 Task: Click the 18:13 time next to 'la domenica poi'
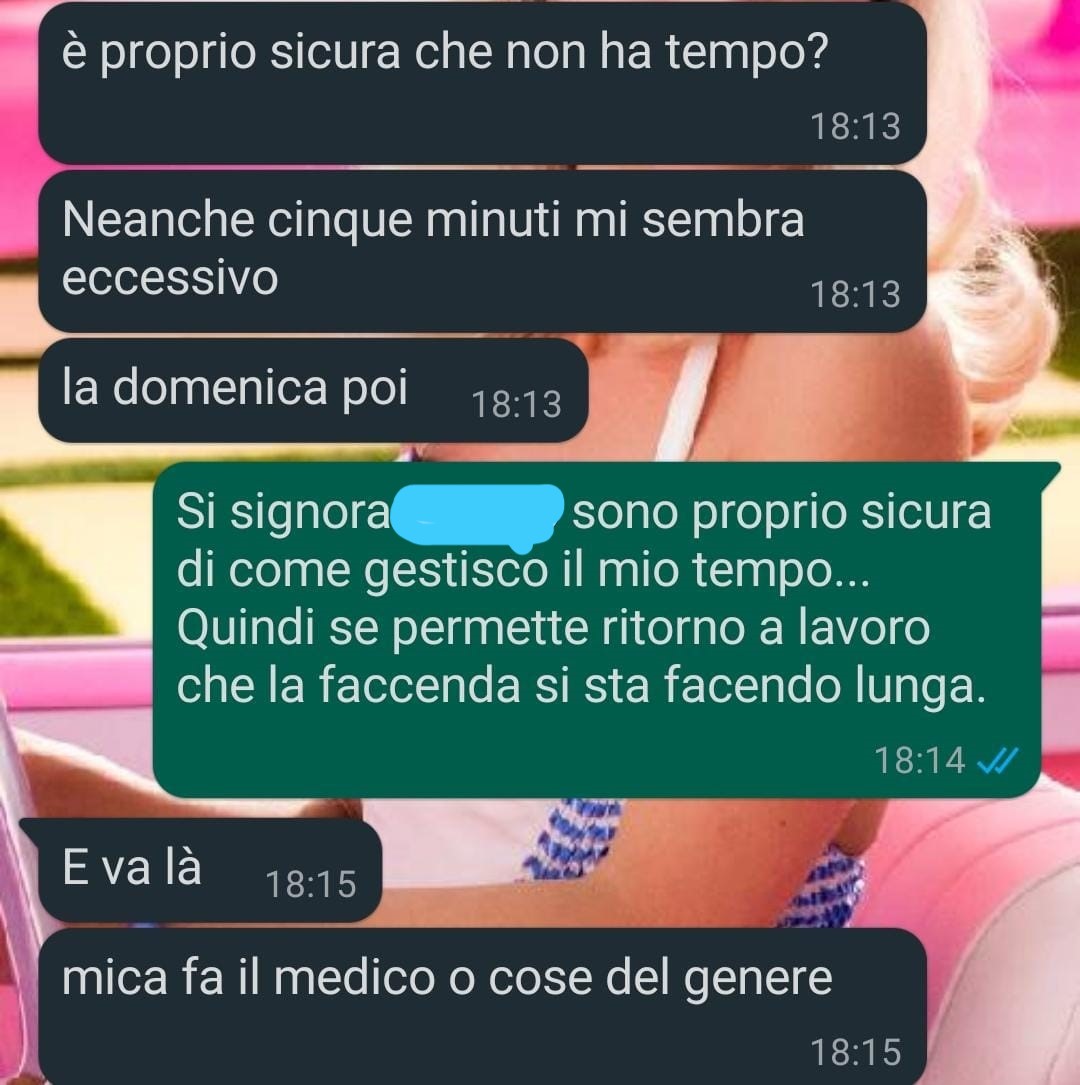pos(516,405)
